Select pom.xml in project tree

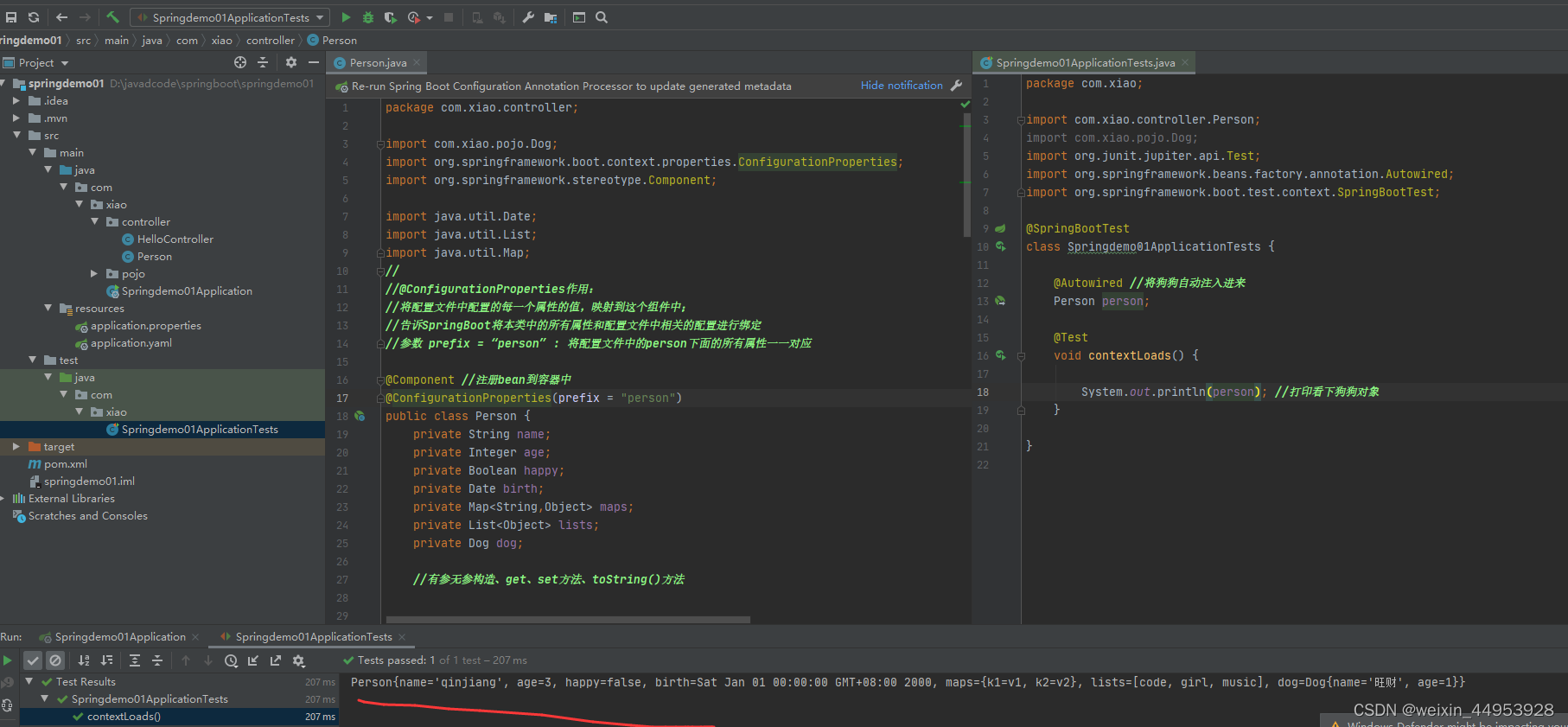(x=65, y=463)
